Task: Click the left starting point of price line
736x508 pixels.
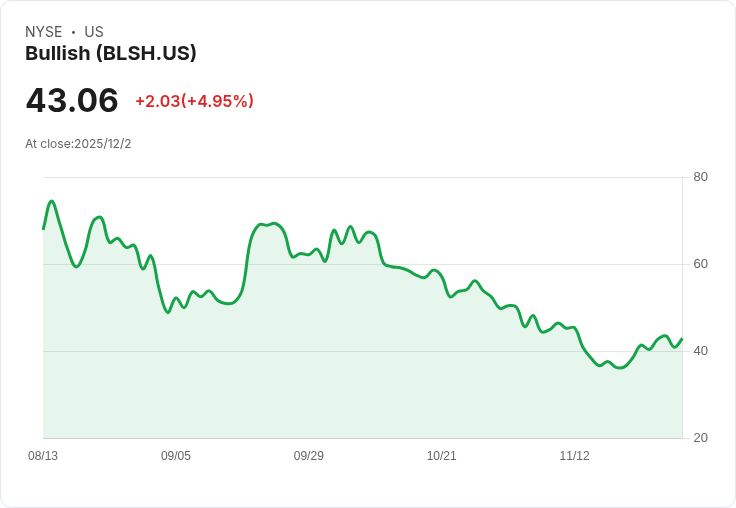Action: tap(43, 229)
